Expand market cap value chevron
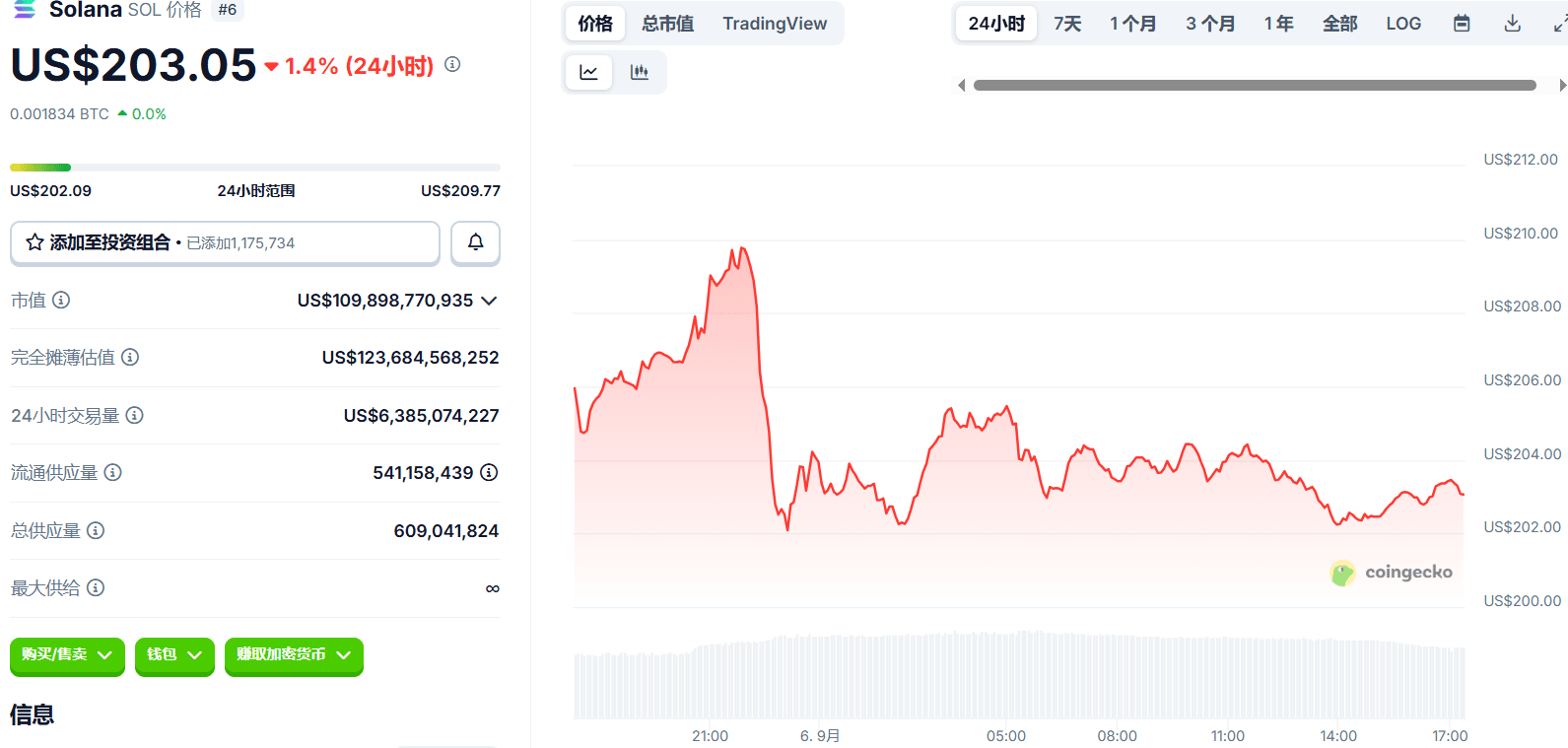The image size is (1568, 748). point(489,301)
